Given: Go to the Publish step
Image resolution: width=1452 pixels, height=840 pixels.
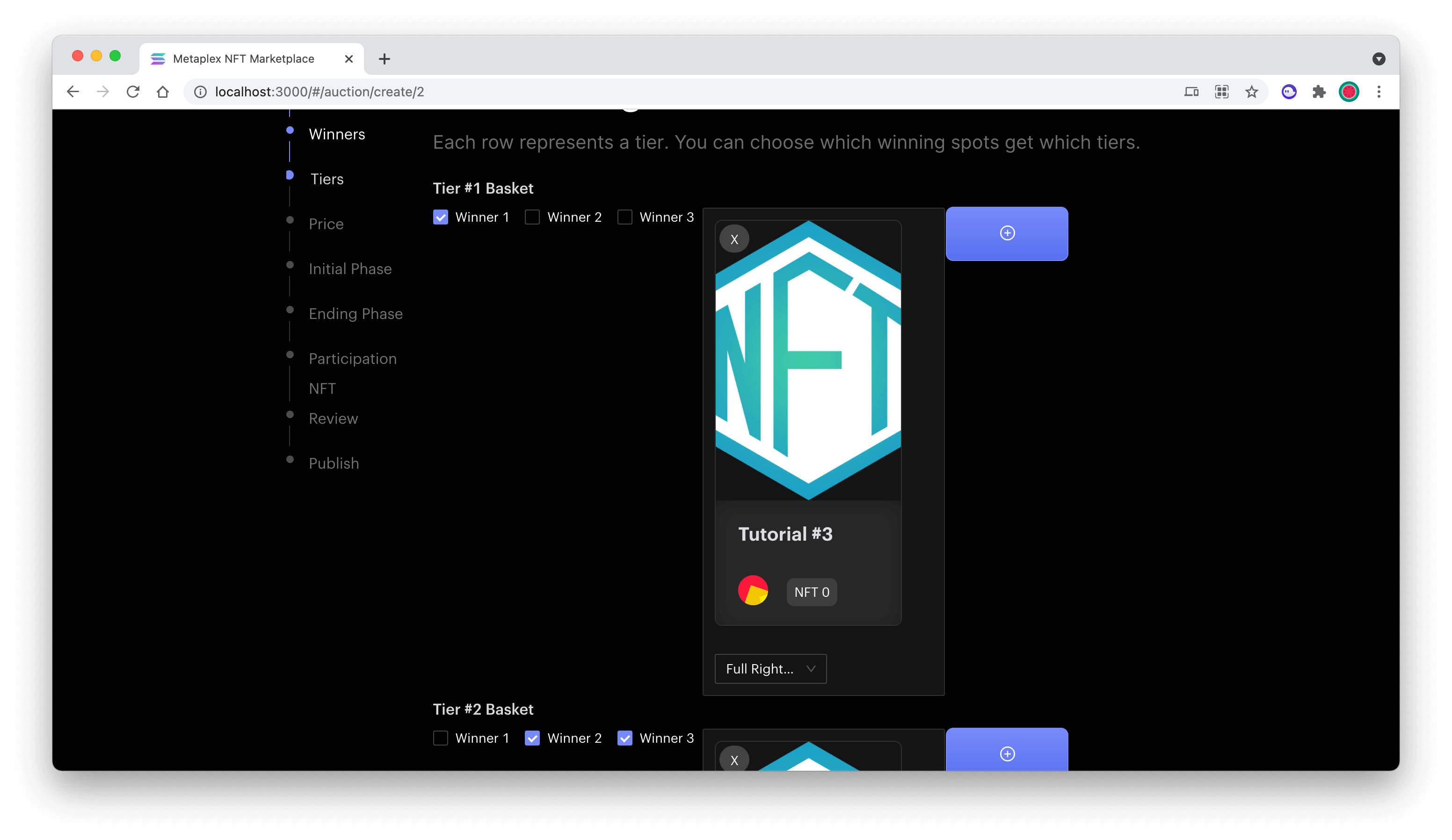Looking at the screenshot, I should tap(334, 464).
